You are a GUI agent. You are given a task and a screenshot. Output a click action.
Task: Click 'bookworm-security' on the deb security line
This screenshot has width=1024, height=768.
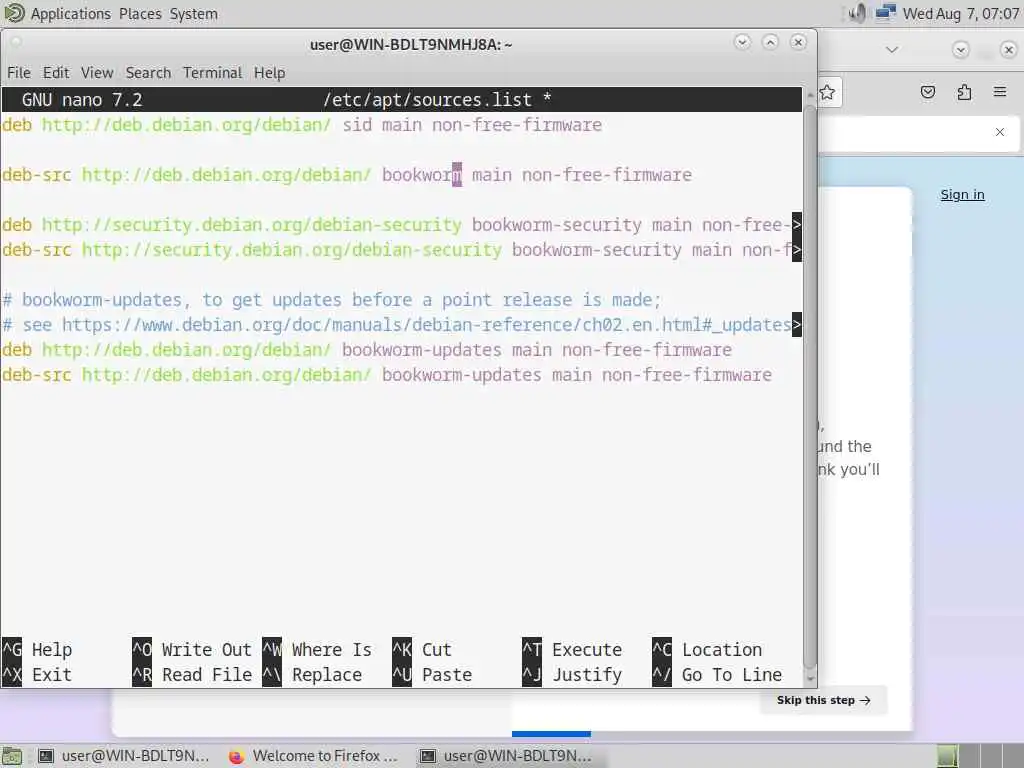[x=556, y=225]
